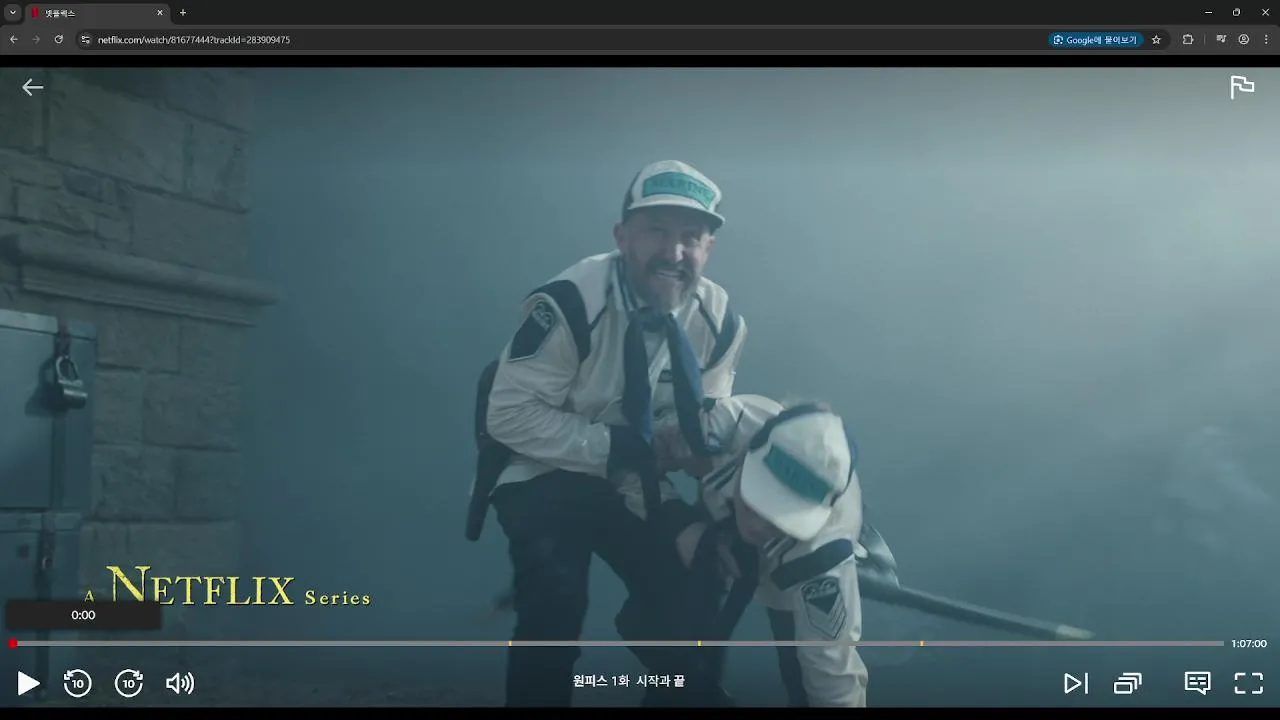Image resolution: width=1280 pixels, height=720 pixels.
Task: Open the tab search dropdown
Action: (x=13, y=13)
